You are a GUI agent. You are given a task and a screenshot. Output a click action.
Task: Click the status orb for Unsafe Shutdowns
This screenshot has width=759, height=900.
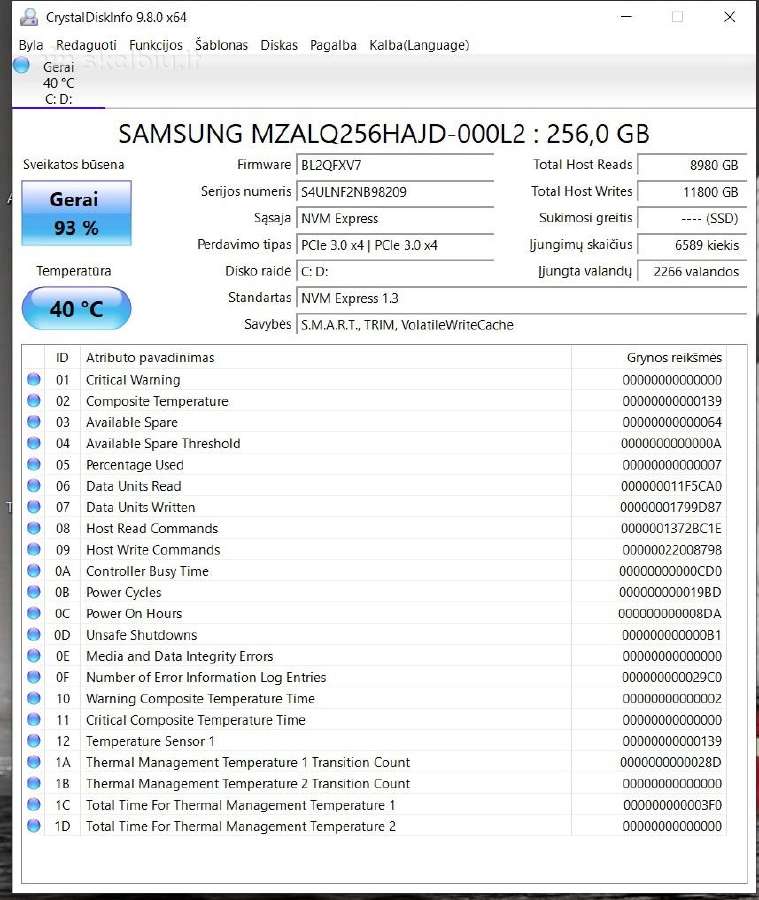coord(34,634)
